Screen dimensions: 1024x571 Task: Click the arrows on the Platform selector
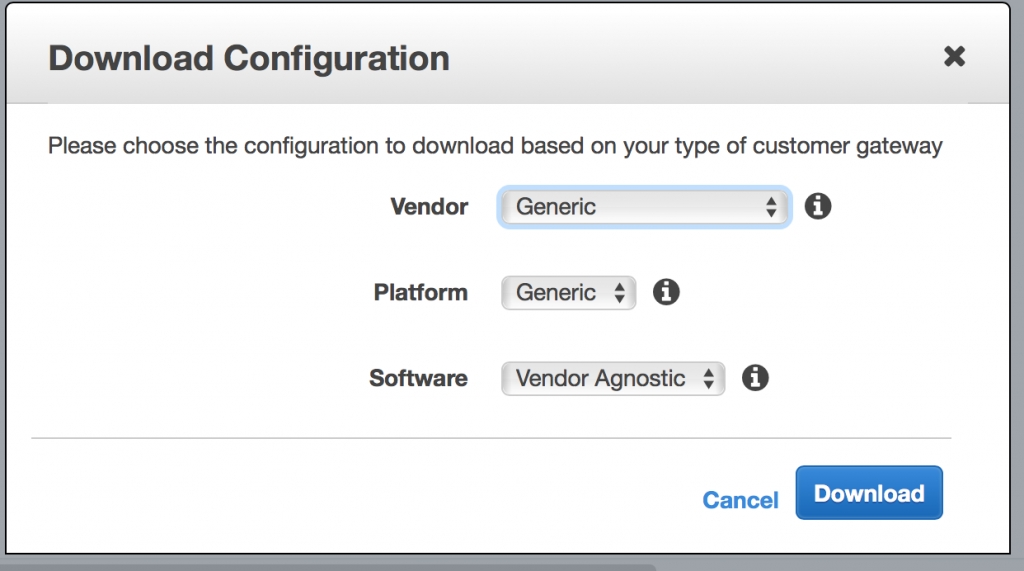coord(620,293)
